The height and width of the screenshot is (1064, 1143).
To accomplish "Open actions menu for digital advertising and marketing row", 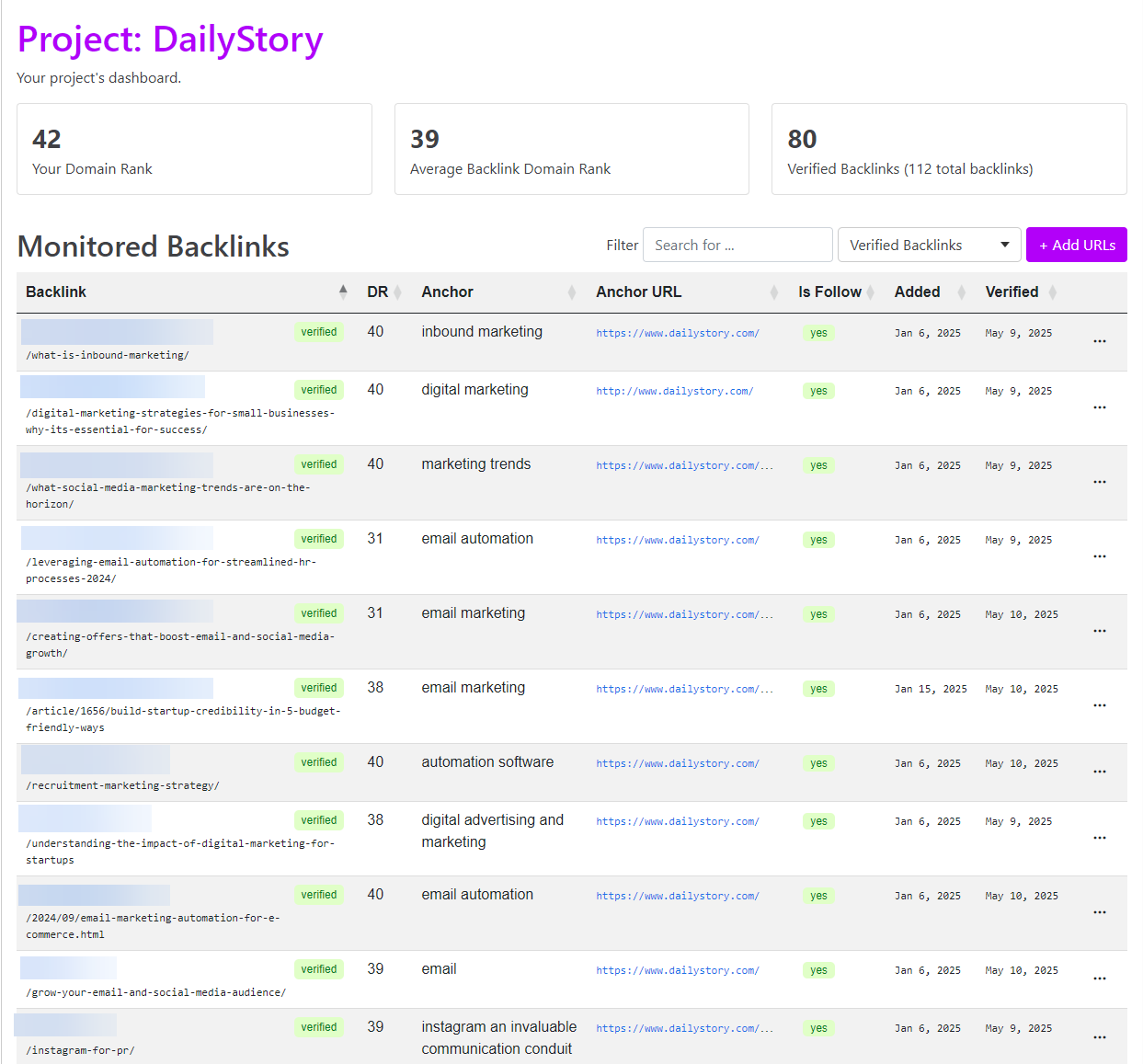I will tap(1099, 838).
